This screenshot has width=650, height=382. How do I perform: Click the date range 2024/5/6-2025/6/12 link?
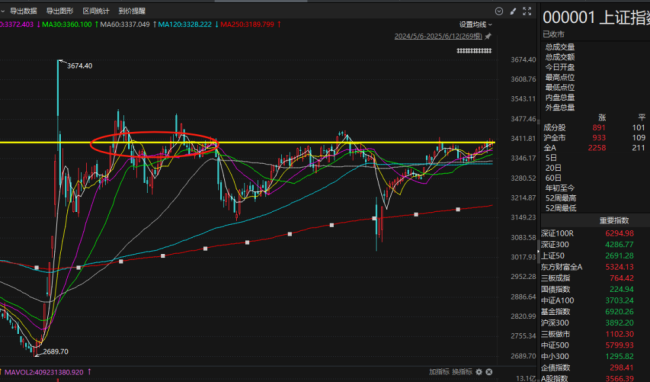click(x=438, y=36)
